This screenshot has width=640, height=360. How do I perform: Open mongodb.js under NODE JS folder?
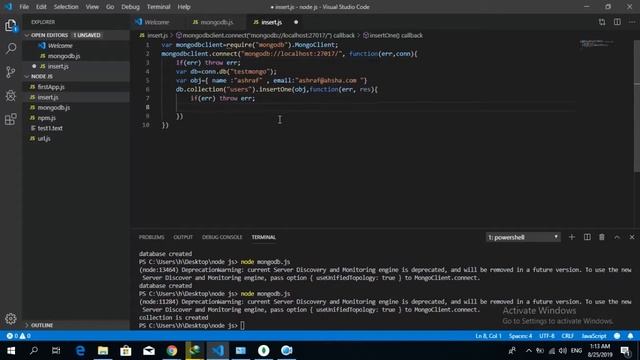(x=76, y=107)
